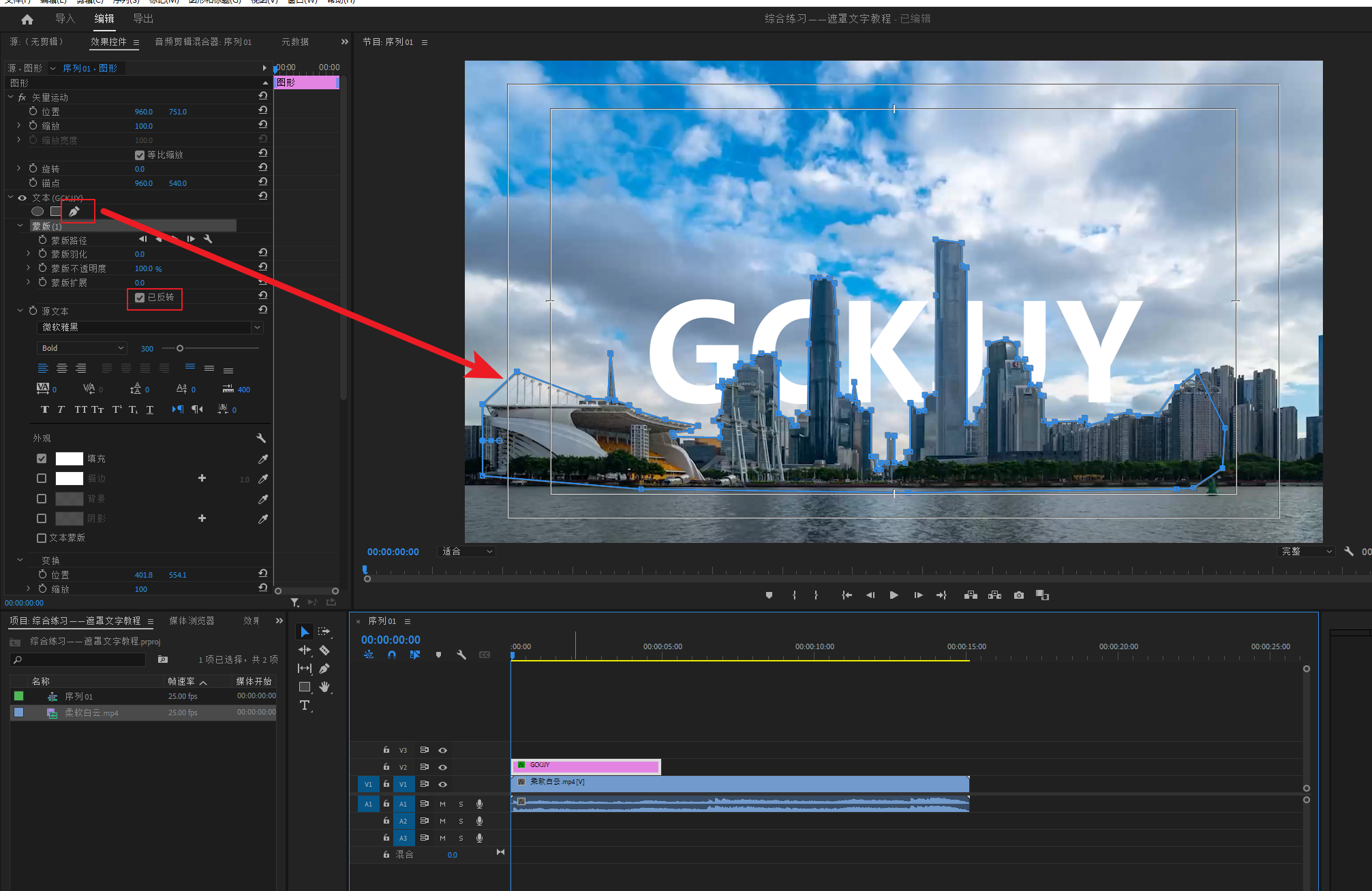1372x891 pixels.
Task: Click the white fill color swatch
Action: click(69, 459)
